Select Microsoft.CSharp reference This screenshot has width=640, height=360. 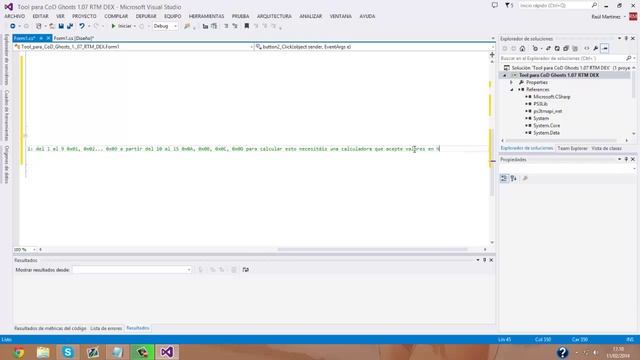[552, 97]
